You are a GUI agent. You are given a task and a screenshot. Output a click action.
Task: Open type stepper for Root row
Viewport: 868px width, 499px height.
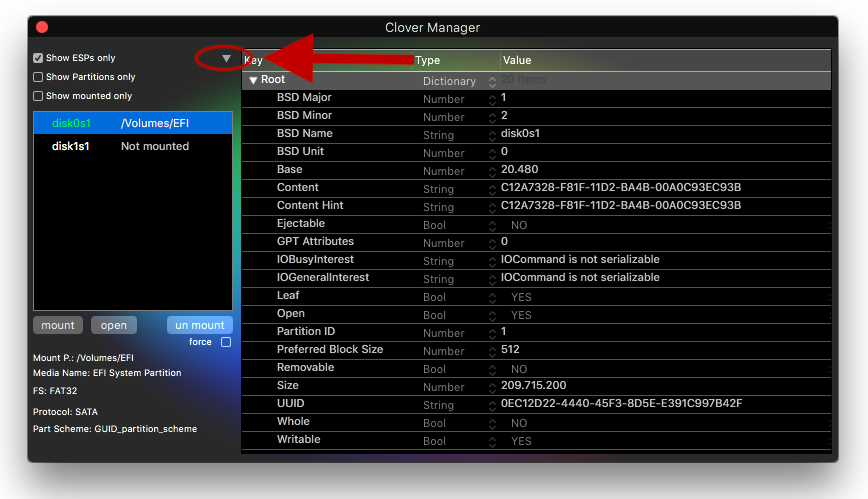(x=492, y=81)
